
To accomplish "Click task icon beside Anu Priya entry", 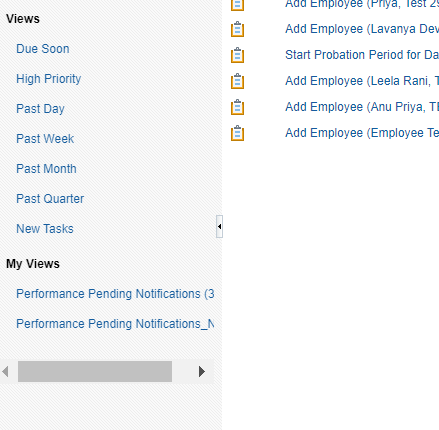I will coord(237,107).
